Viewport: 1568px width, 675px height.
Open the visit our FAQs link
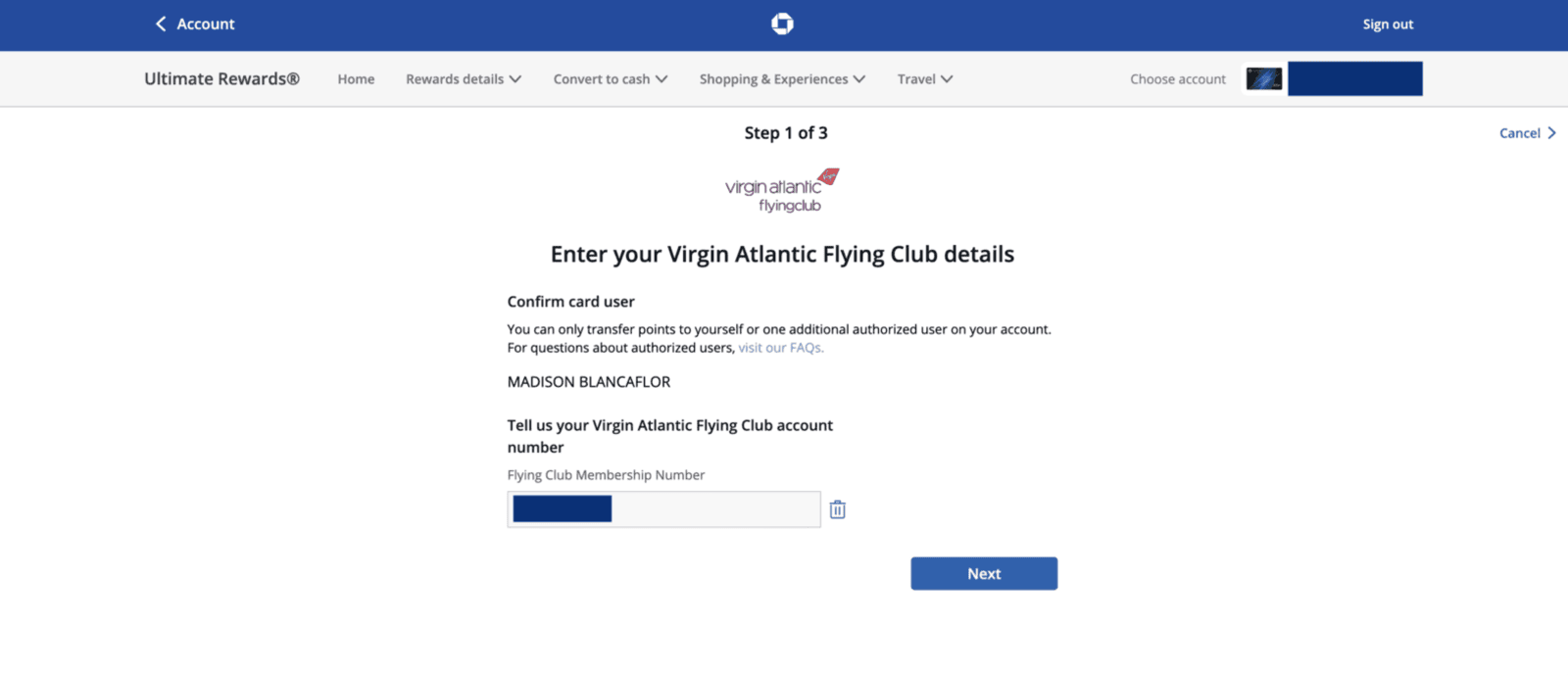[x=779, y=347]
